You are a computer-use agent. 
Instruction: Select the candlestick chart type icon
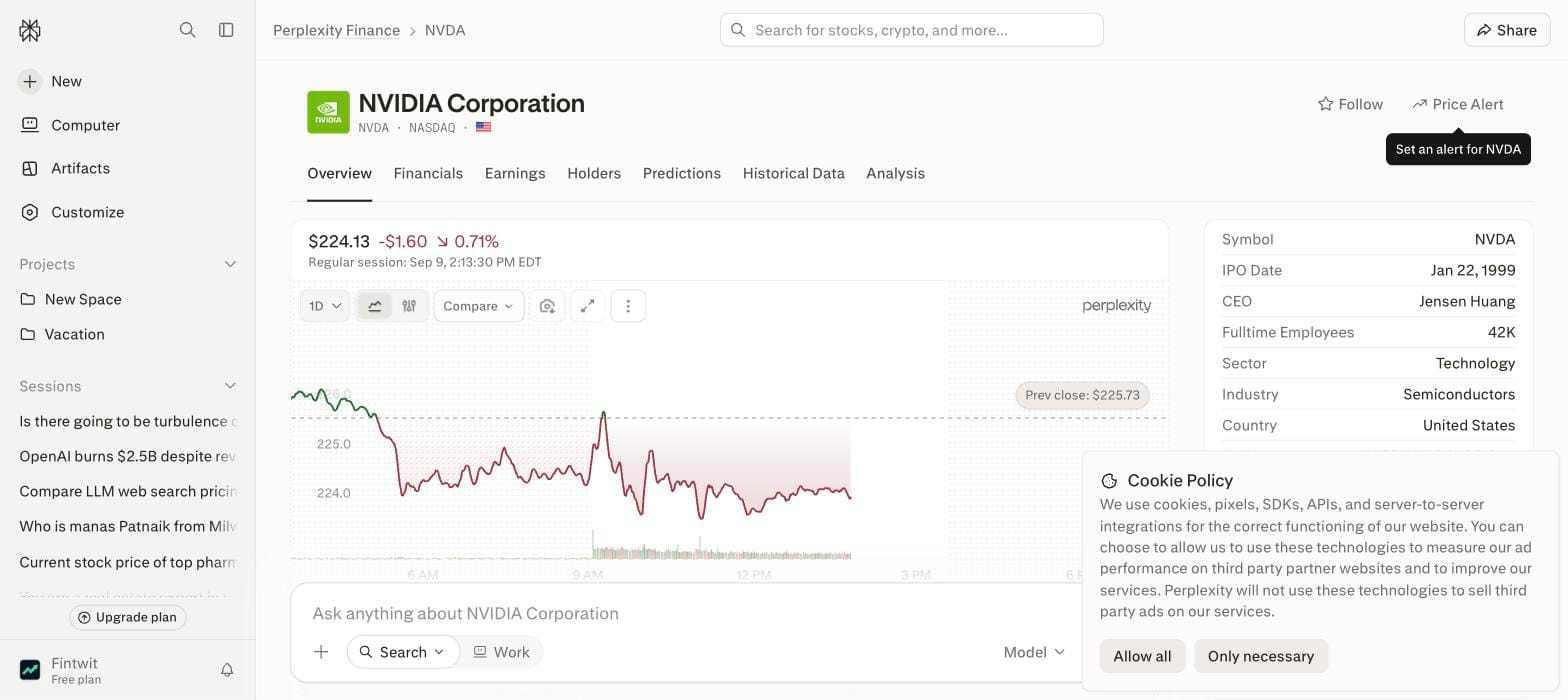pos(409,306)
